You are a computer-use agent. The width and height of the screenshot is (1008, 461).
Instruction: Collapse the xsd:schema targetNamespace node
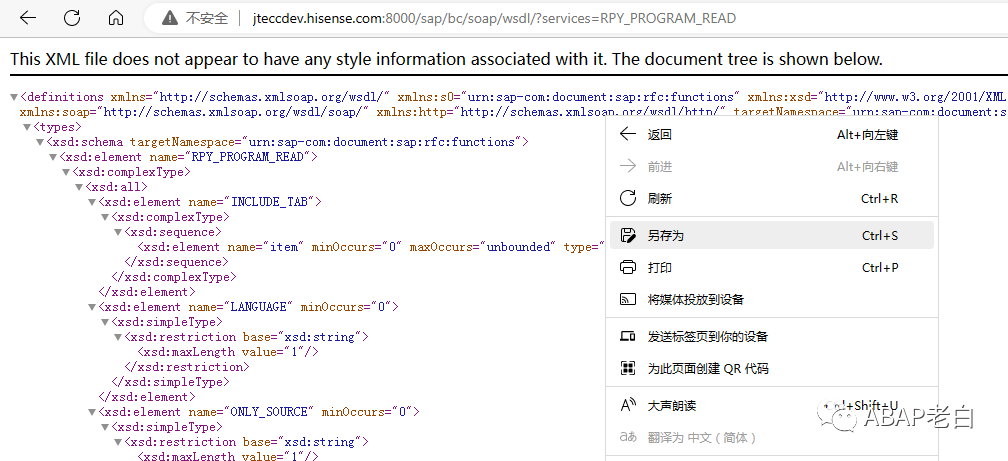pyautogui.click(x=40, y=142)
